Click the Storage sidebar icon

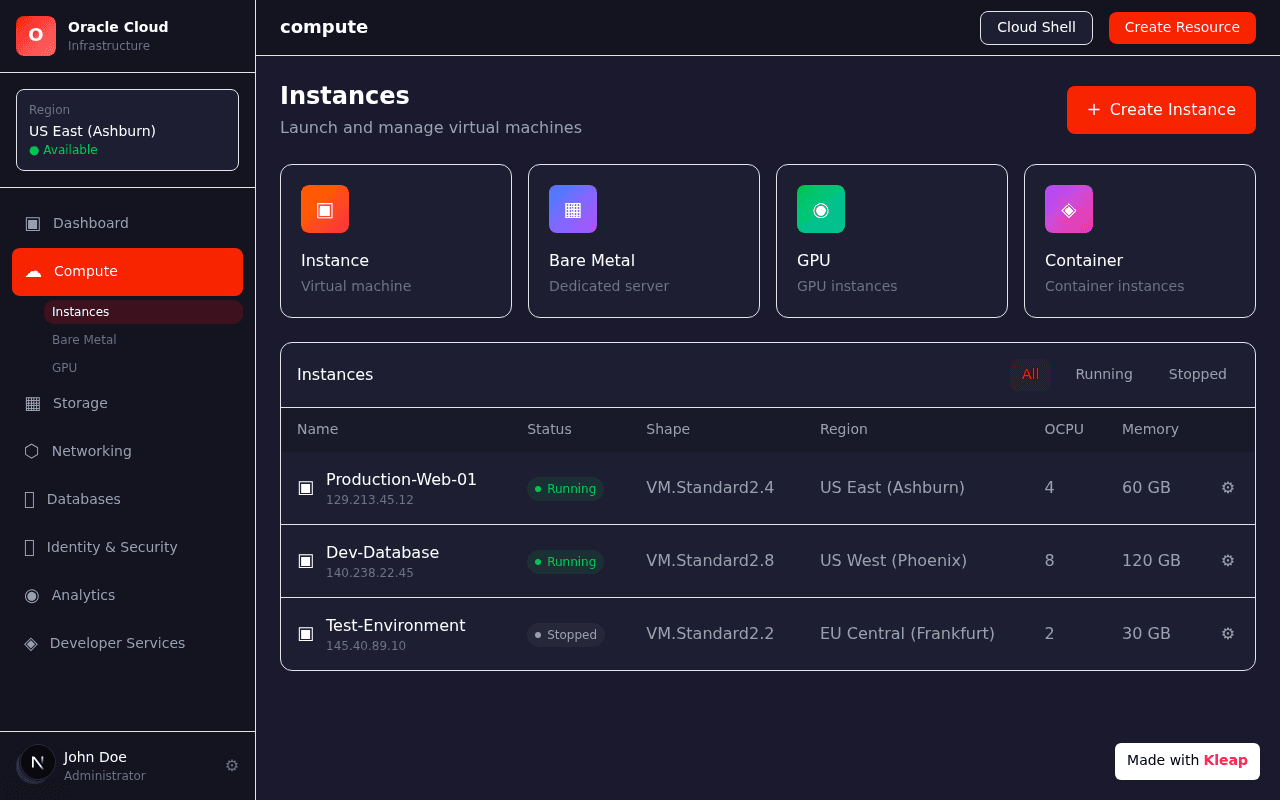(33, 403)
